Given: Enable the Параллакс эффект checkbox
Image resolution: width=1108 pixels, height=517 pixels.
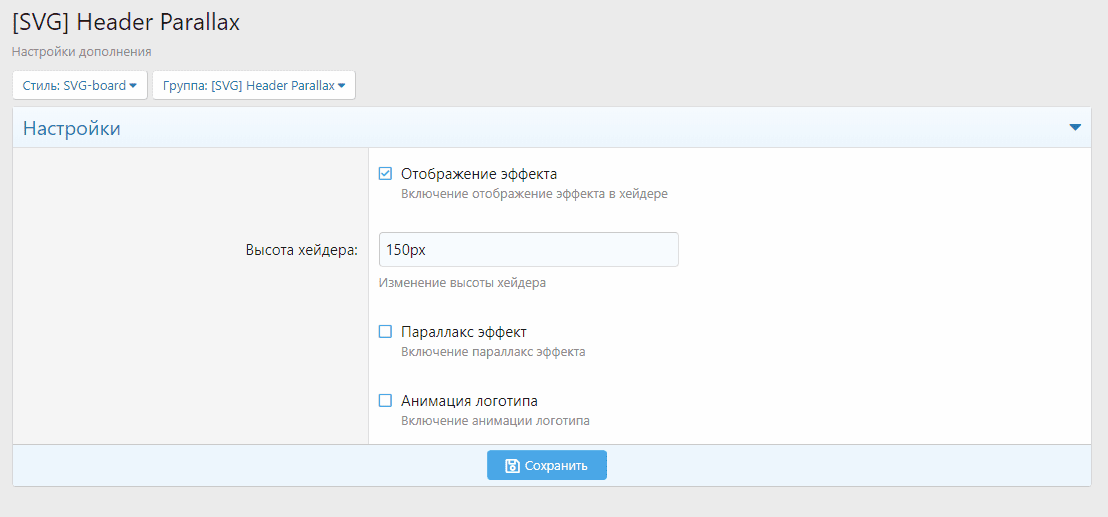Looking at the screenshot, I should pos(385,332).
